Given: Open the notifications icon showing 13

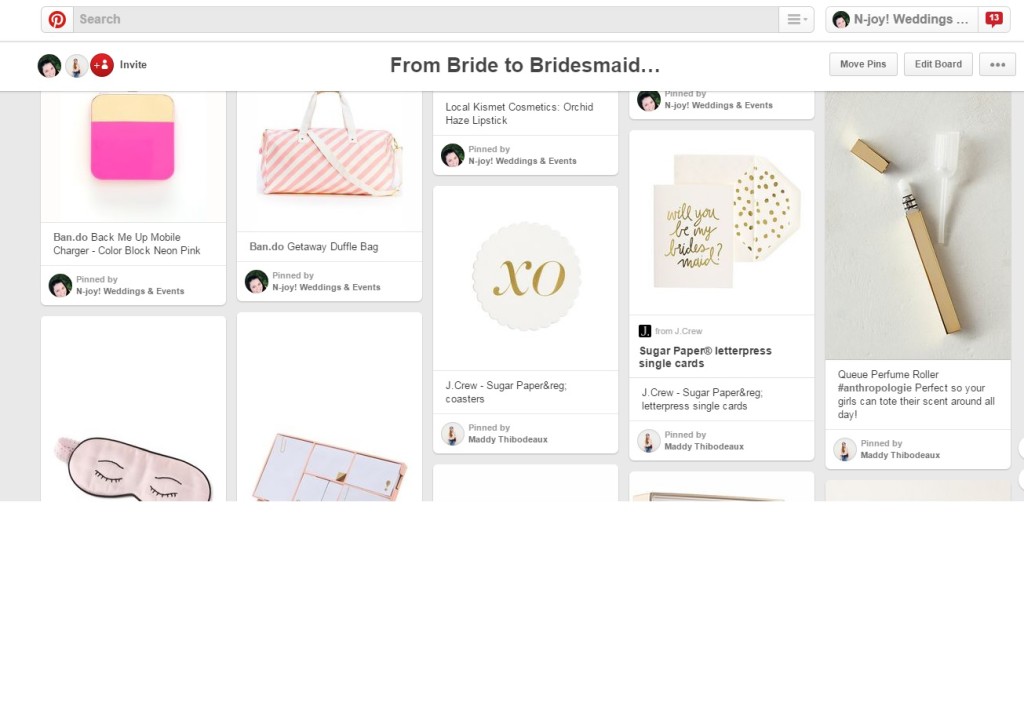Looking at the screenshot, I should click(994, 20).
